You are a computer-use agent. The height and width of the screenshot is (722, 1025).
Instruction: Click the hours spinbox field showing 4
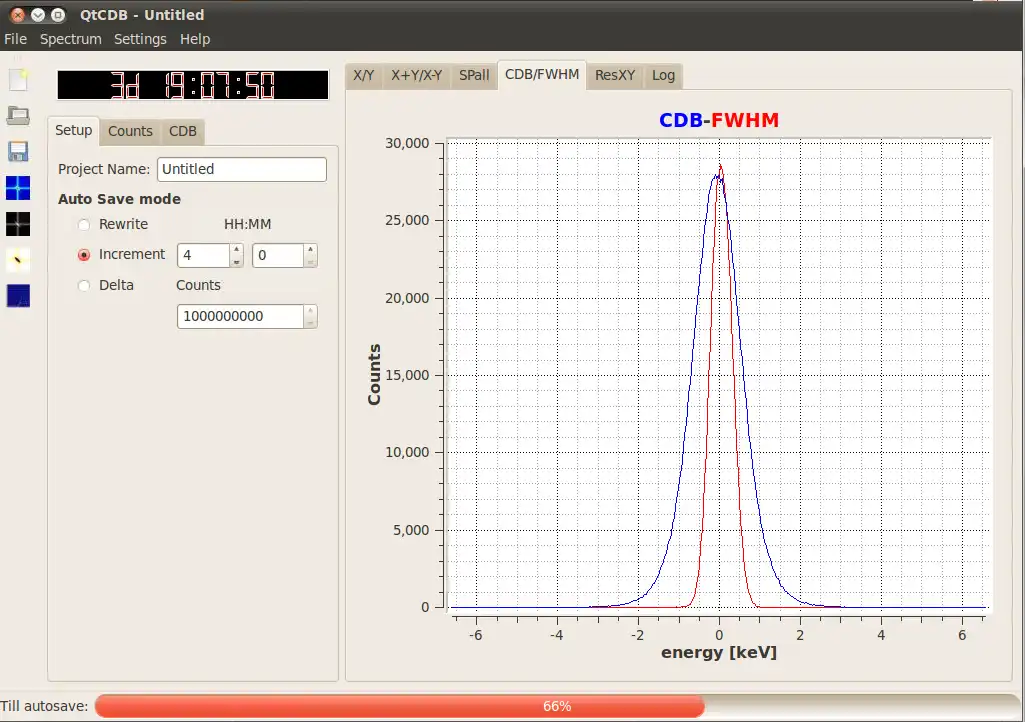click(204, 255)
